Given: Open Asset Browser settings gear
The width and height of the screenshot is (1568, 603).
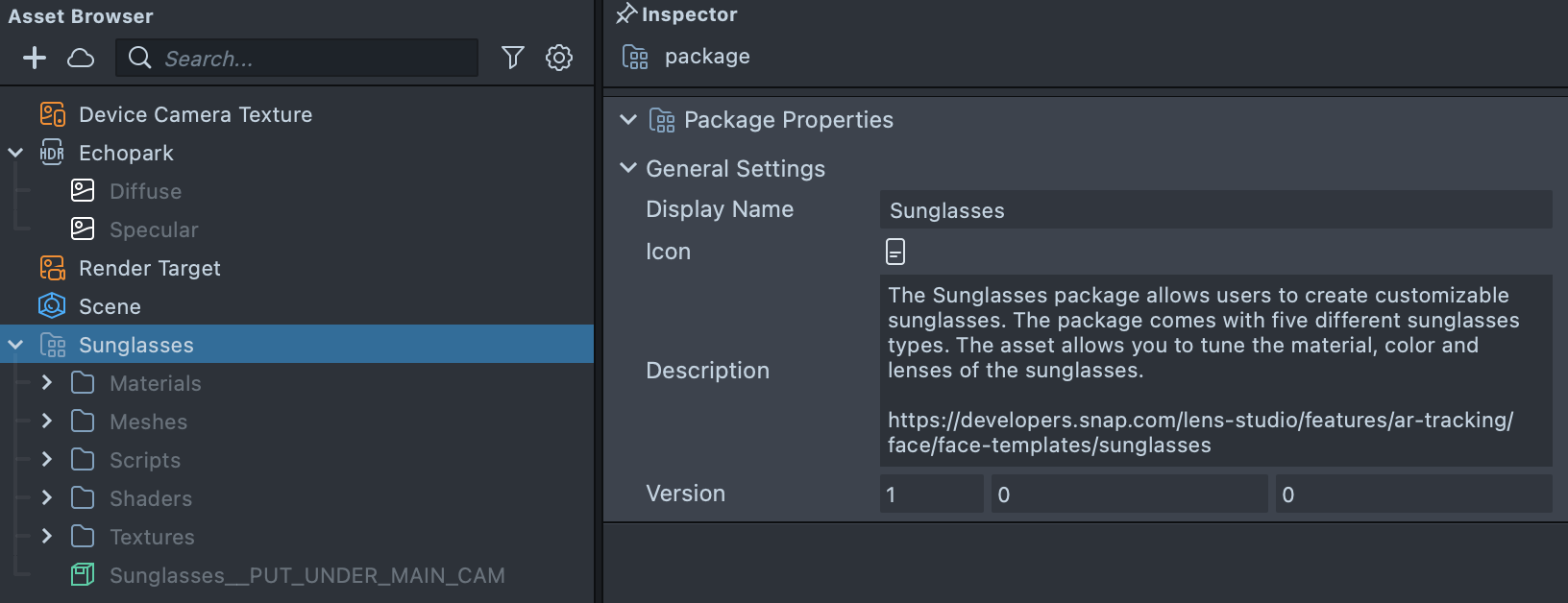Looking at the screenshot, I should (x=559, y=59).
